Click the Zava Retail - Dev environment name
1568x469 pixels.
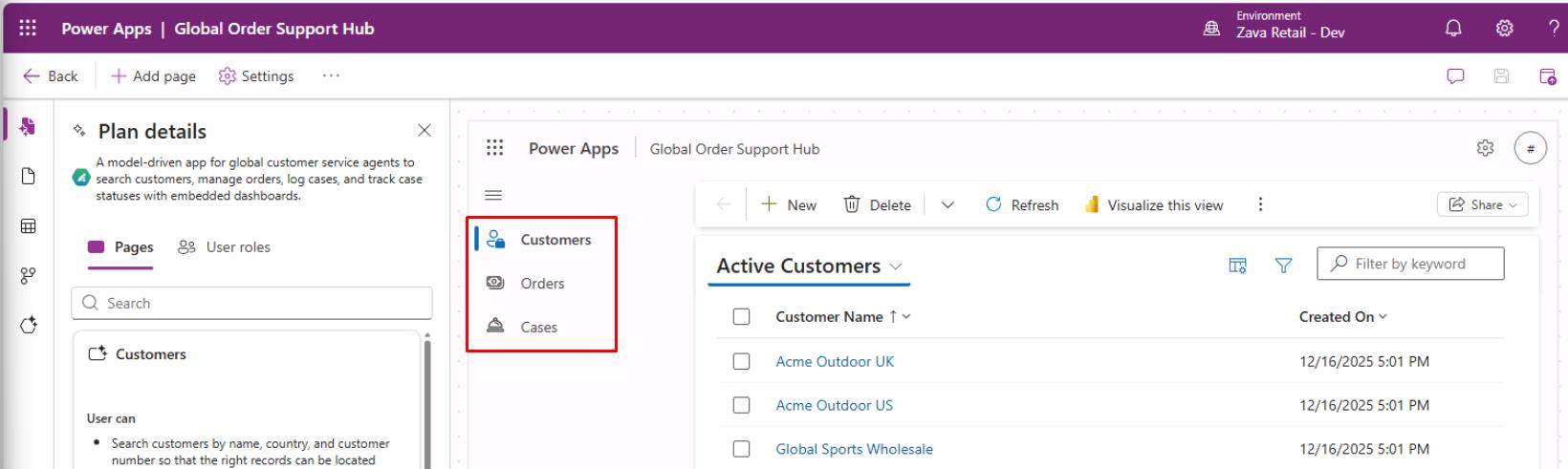point(1291,32)
